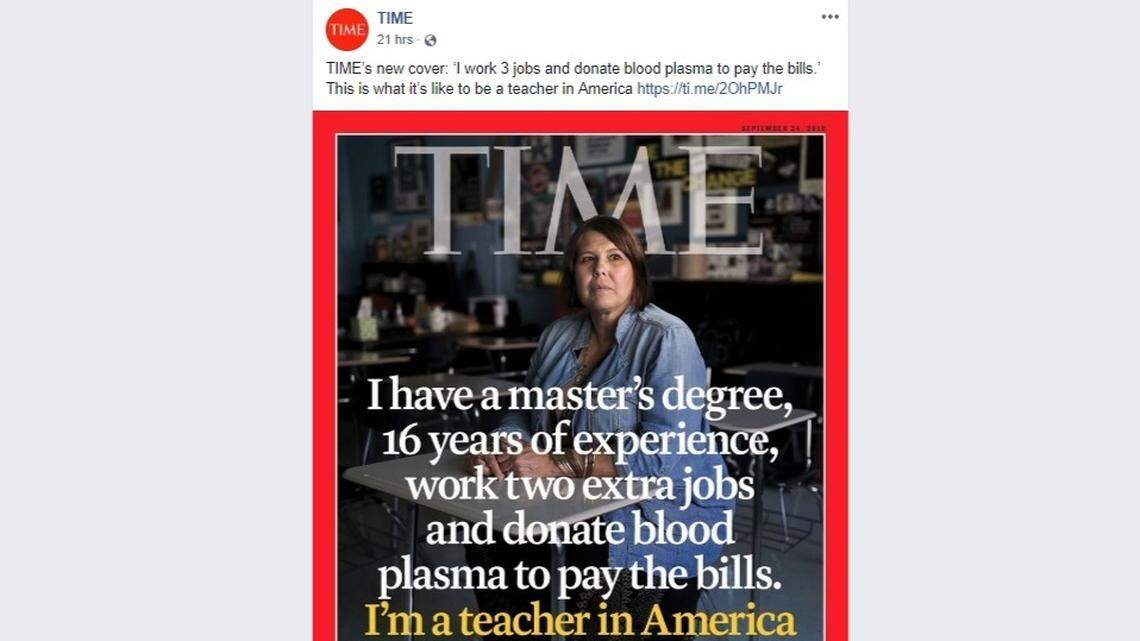1140x641 pixels.
Task: Click the "work two extra jobs" cover line
Action: click(x=579, y=486)
